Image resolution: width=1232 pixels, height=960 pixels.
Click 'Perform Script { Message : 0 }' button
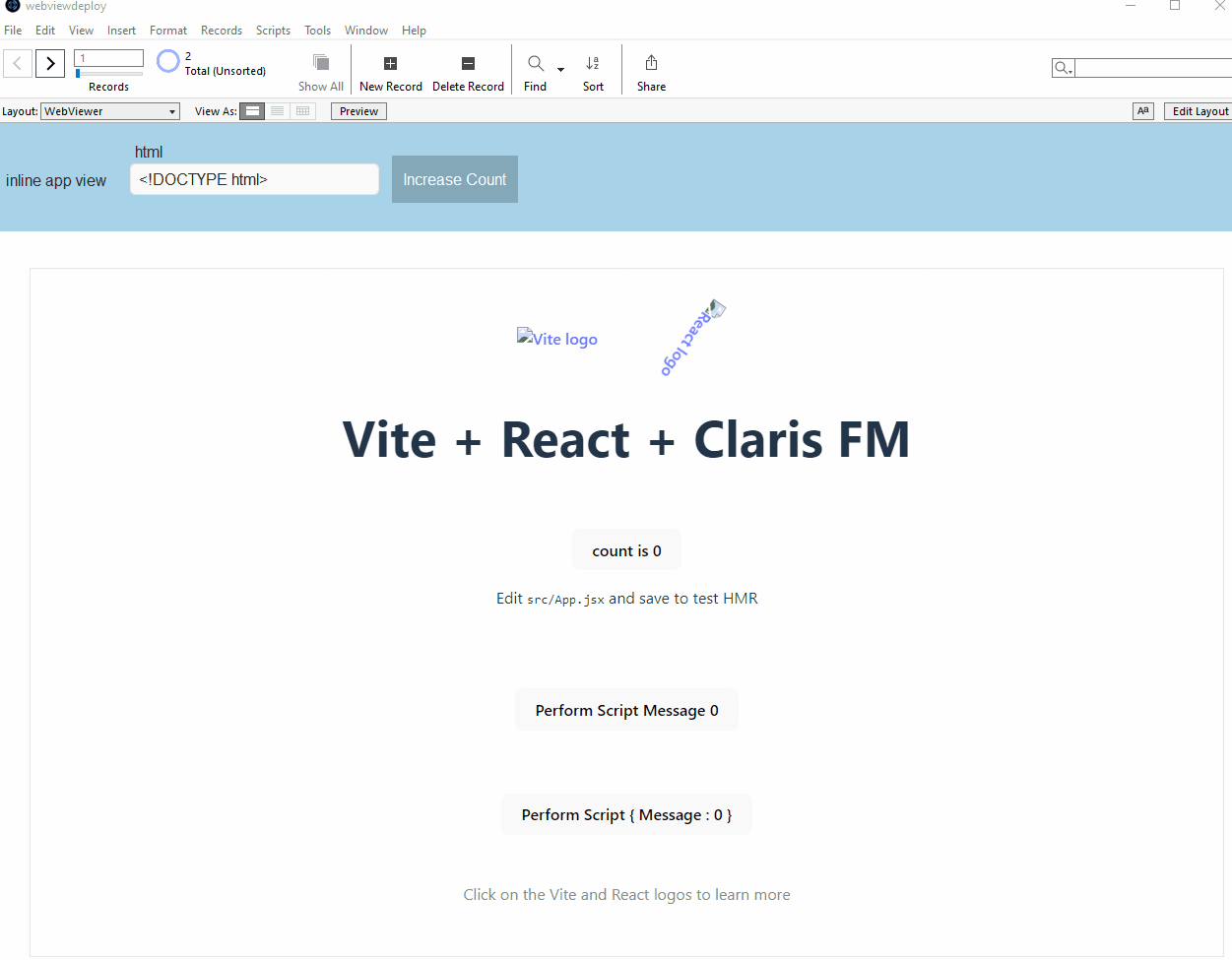[626, 814]
